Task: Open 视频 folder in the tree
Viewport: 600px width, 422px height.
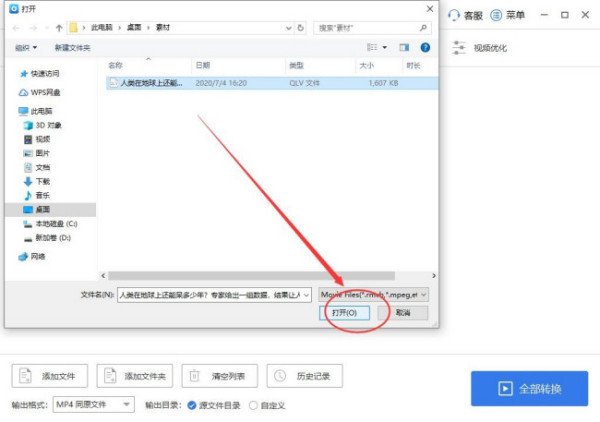Action: click(37, 139)
